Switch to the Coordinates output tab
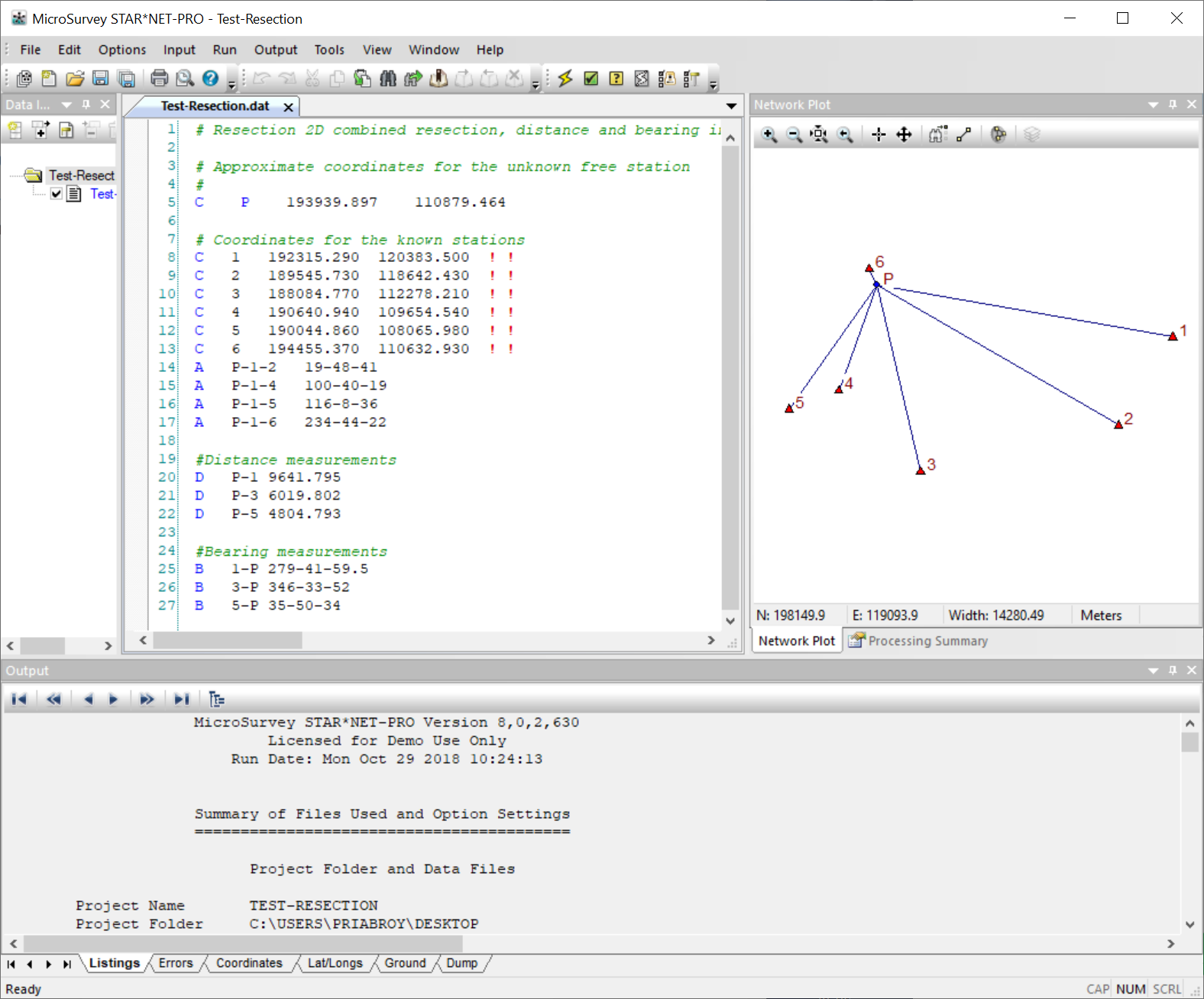 tap(249, 963)
